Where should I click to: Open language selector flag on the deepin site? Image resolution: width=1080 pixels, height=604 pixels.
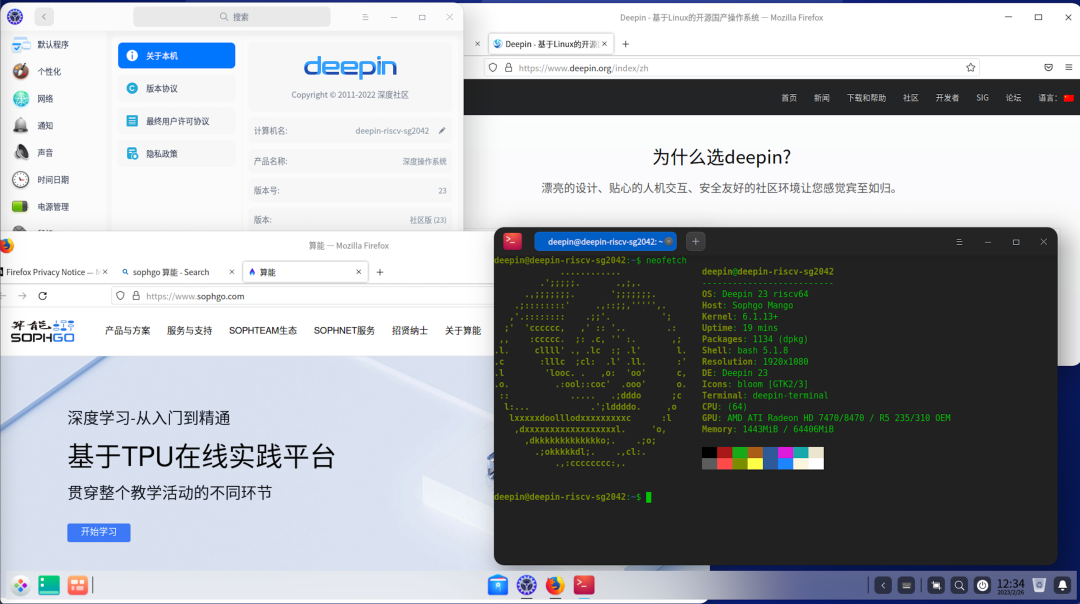[x=1068, y=98]
